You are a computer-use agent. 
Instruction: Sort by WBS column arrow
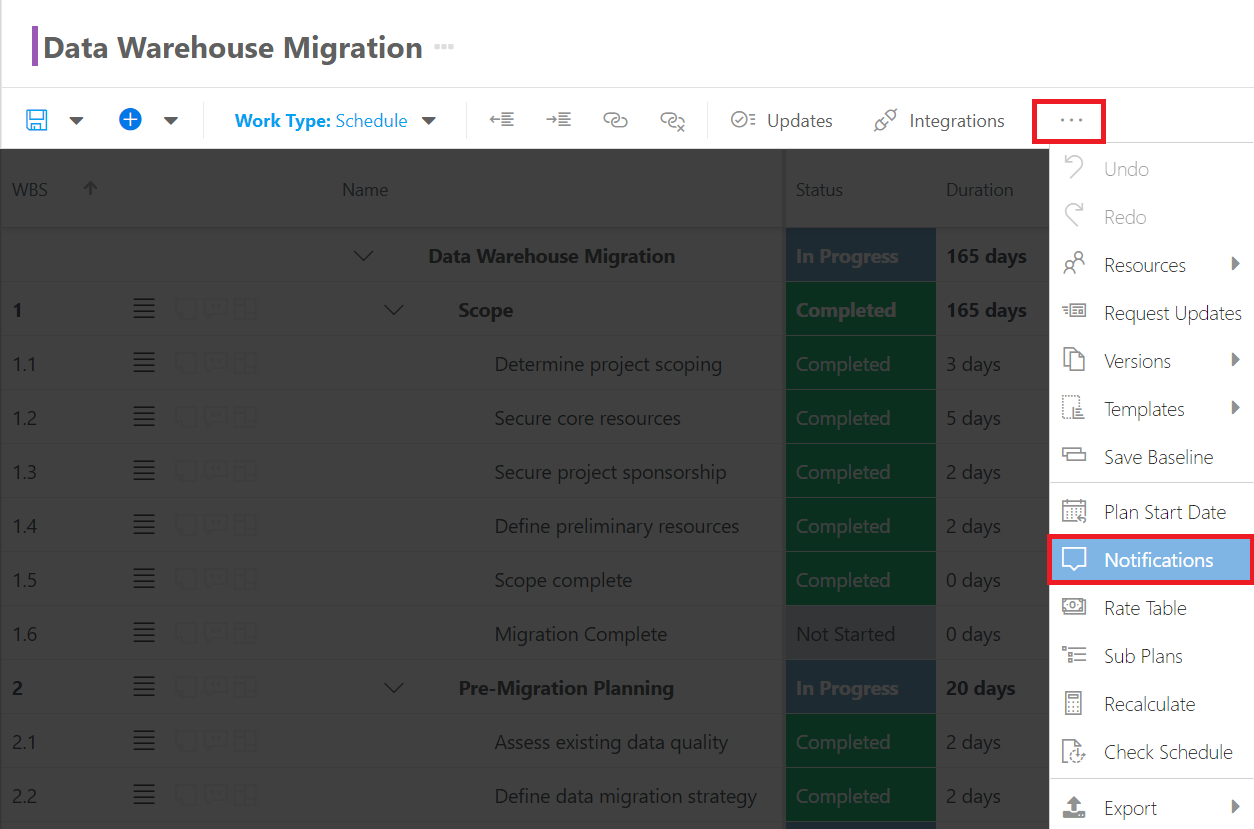coord(90,188)
